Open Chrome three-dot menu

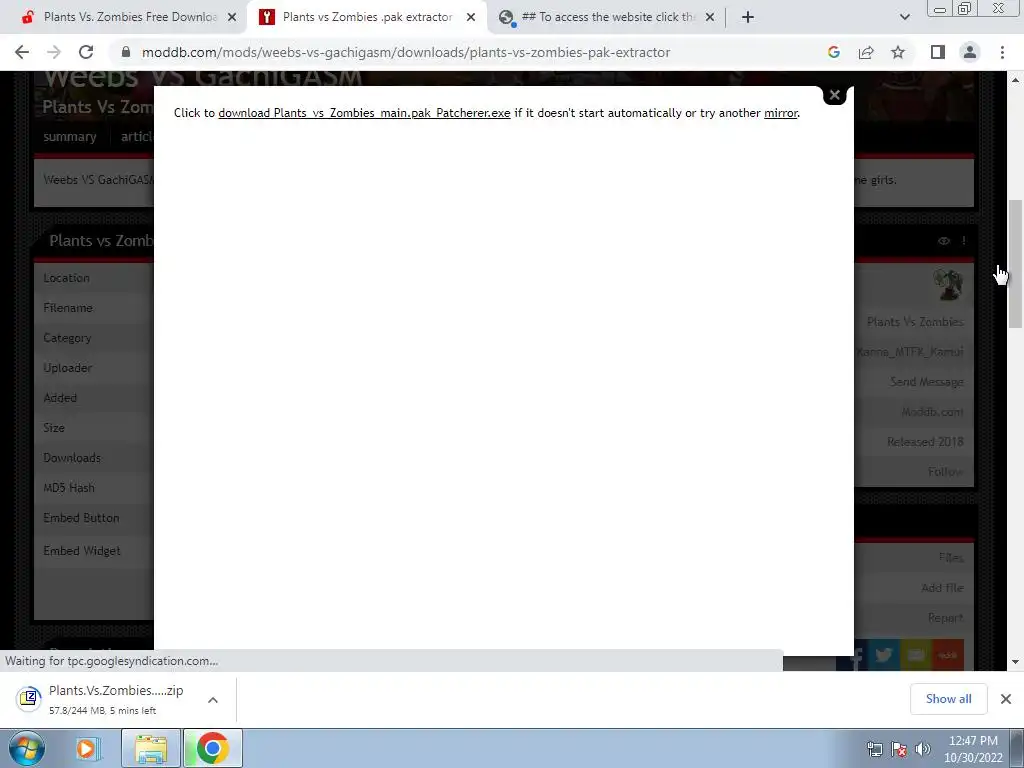[1002, 52]
